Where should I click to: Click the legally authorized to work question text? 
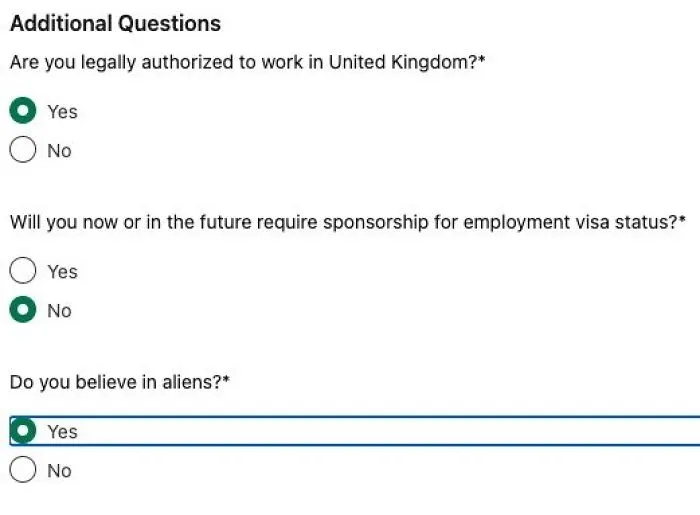244,62
